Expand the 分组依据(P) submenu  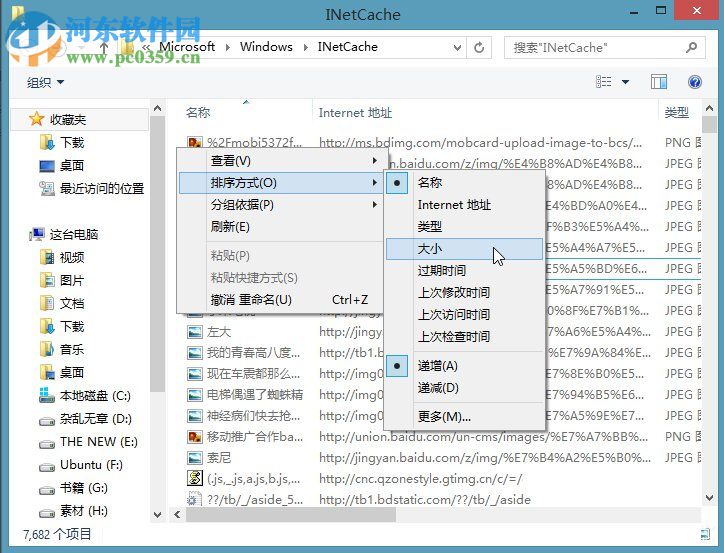pyautogui.click(x=283, y=204)
